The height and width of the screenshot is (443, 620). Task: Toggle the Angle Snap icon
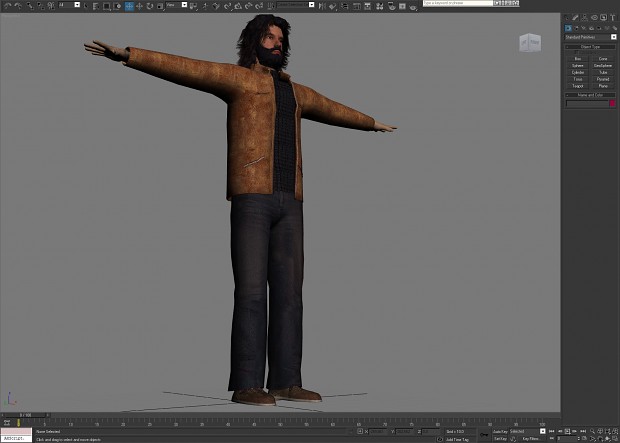(x=238, y=6)
